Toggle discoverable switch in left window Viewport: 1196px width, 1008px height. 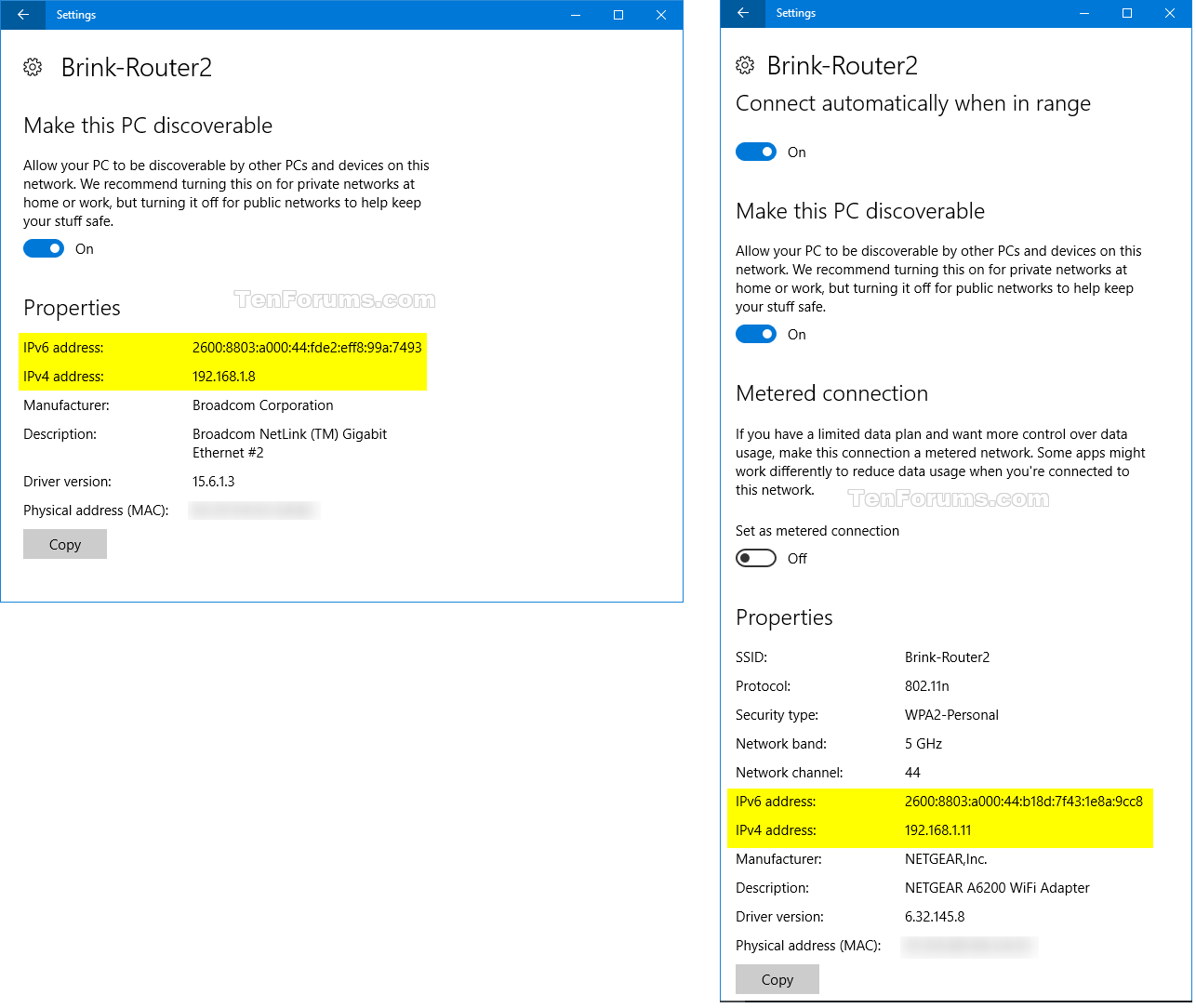click(x=44, y=248)
